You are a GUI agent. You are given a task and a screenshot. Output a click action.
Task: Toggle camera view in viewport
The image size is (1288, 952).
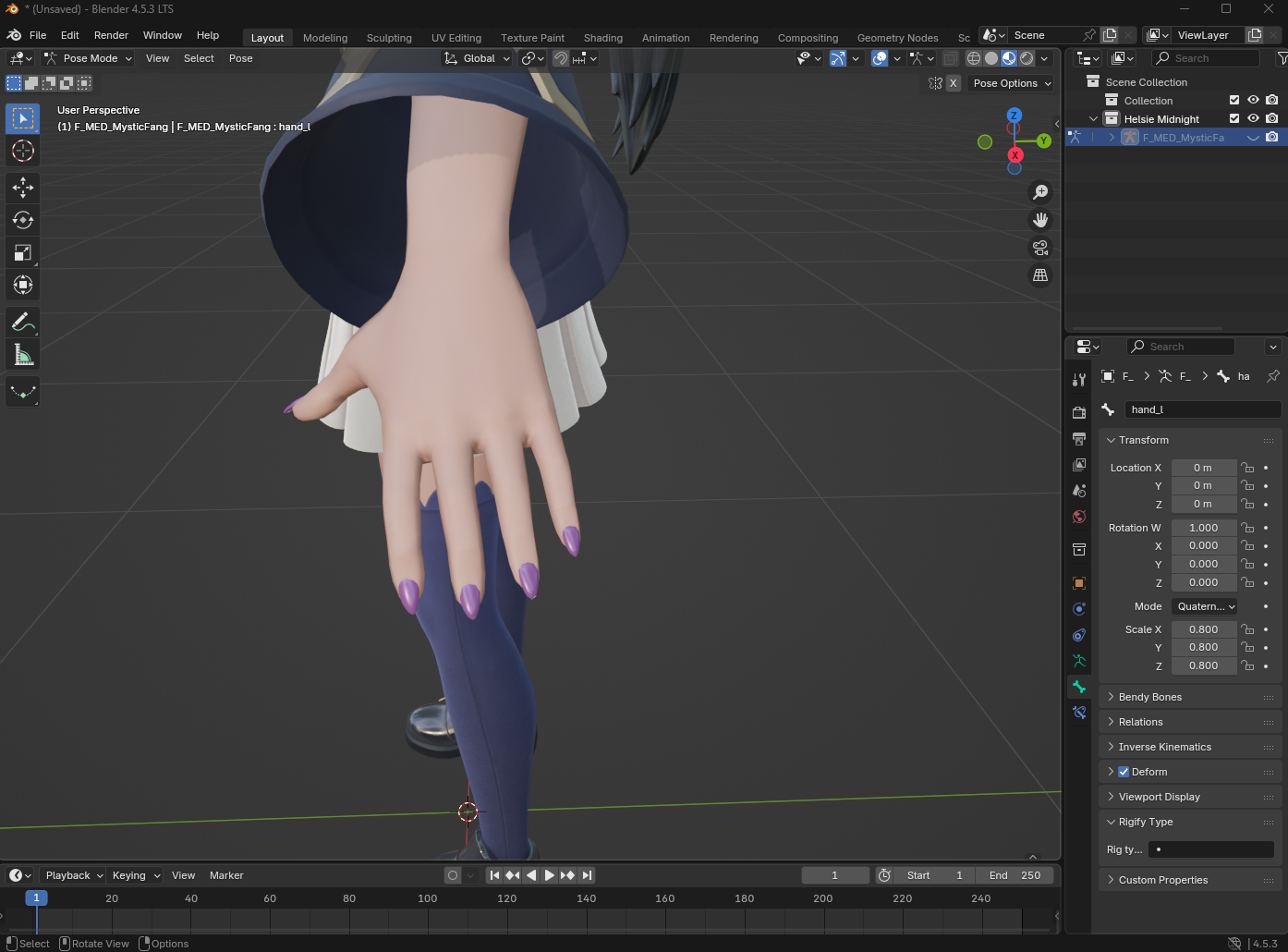pos(1040,248)
